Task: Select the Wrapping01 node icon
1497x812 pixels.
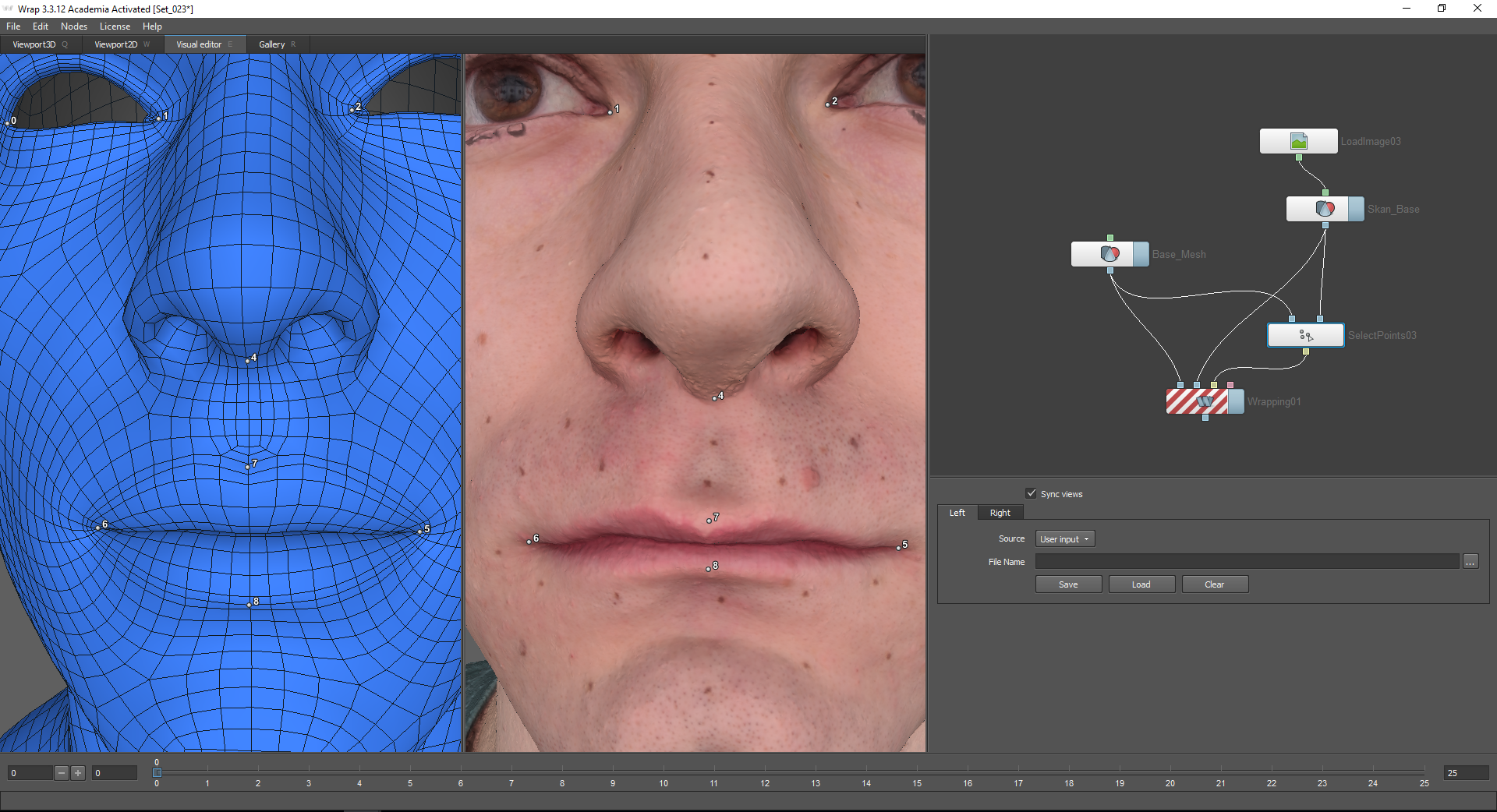Action: 1205,401
